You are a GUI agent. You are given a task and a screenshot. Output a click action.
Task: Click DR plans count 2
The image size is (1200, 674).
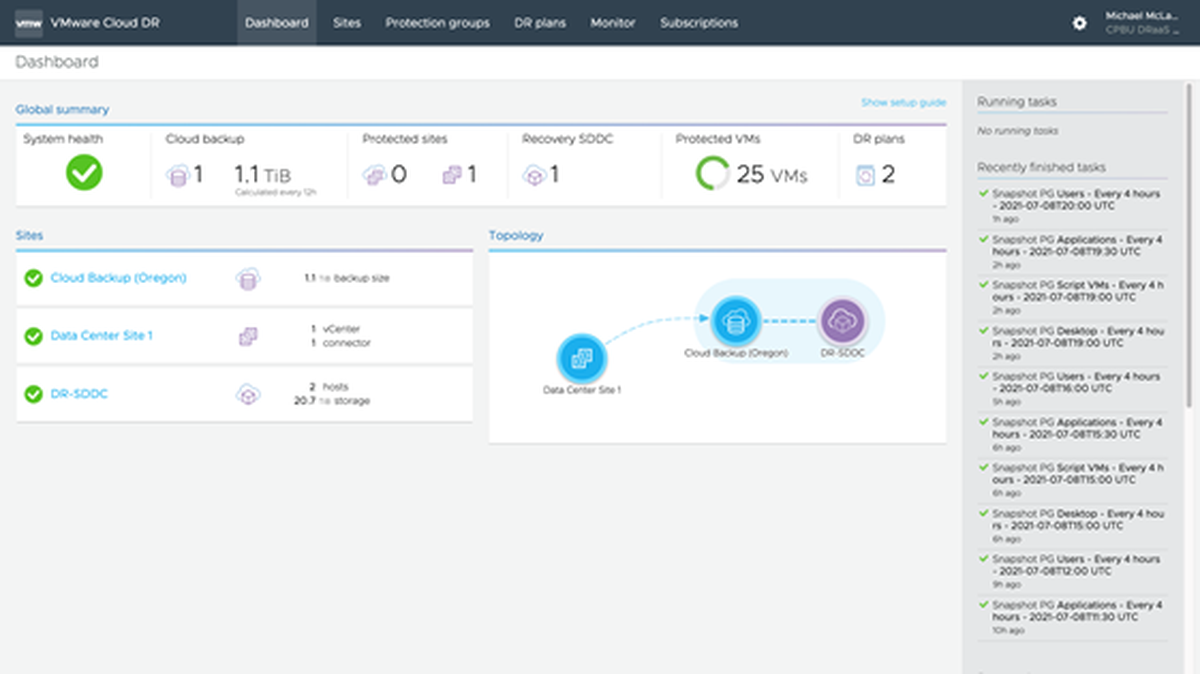[888, 175]
